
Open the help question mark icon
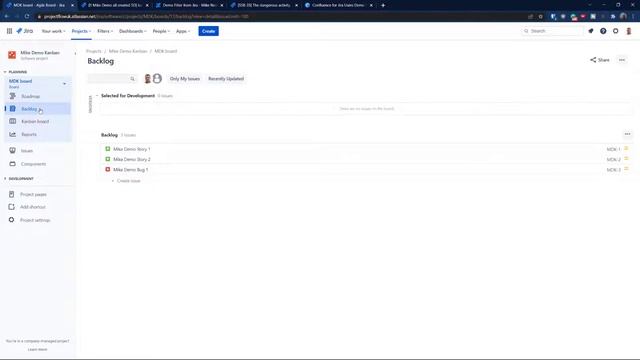point(603,31)
